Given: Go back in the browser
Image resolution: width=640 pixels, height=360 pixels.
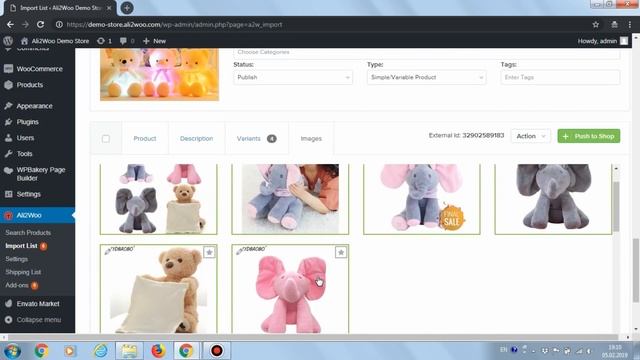Looking at the screenshot, I should 10,24.
